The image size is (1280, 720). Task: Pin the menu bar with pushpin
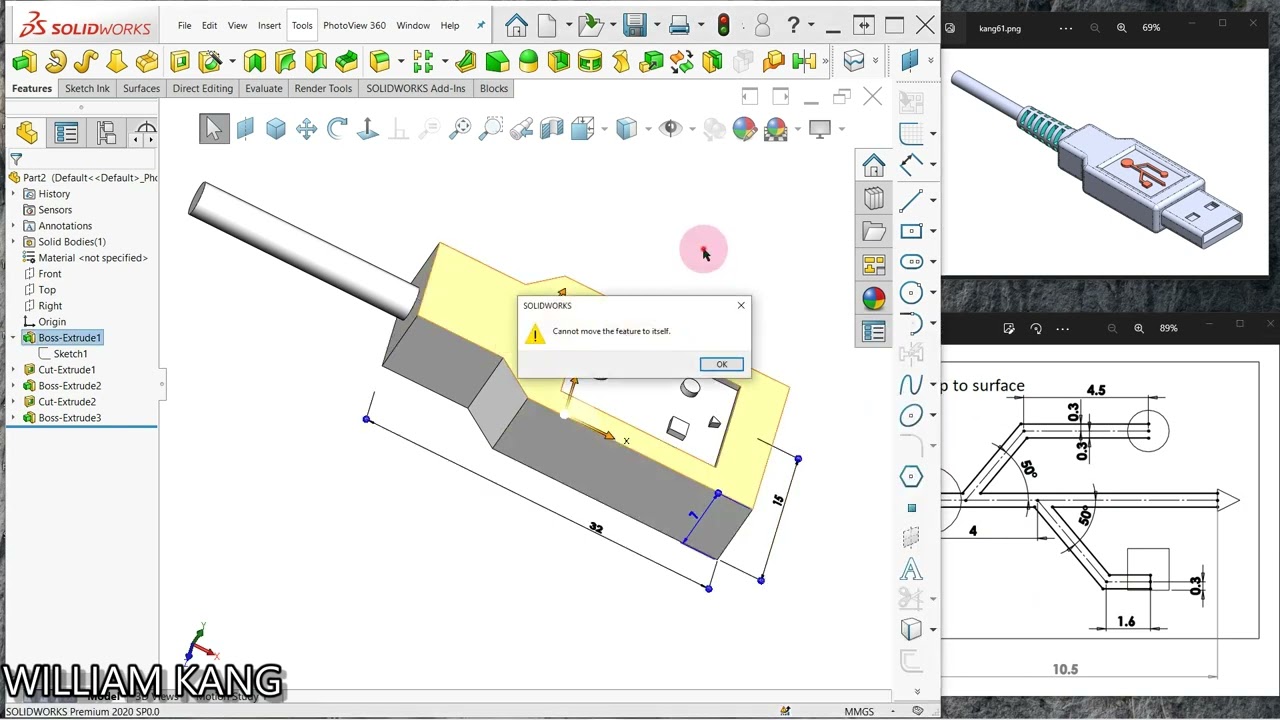pos(481,25)
